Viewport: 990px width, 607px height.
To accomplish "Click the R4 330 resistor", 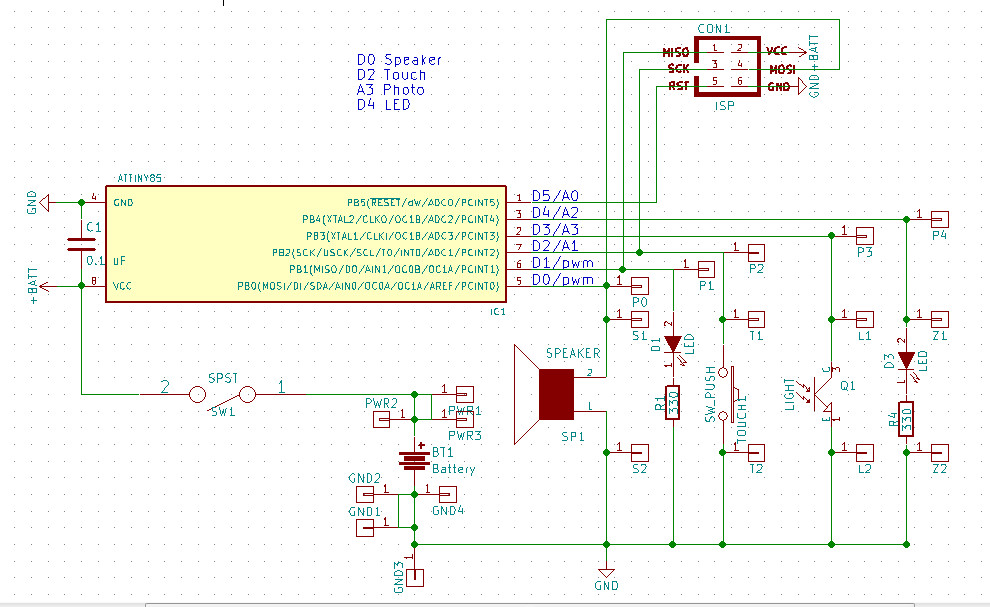I will pyautogui.click(x=907, y=419).
